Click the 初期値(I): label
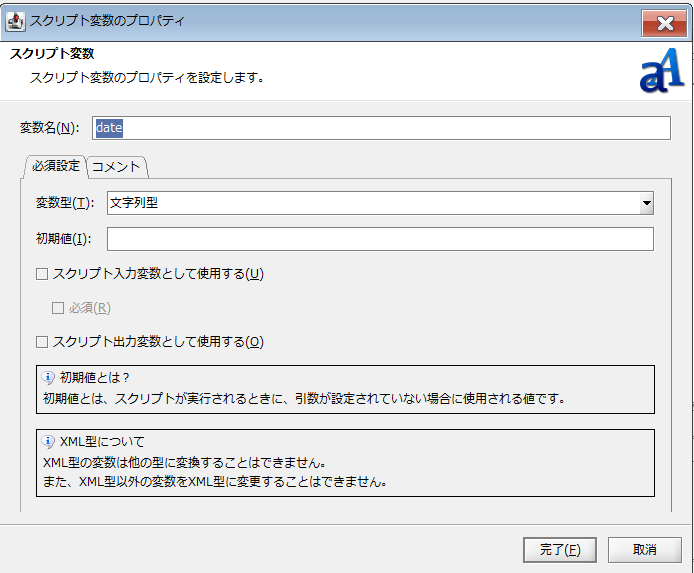This screenshot has width=694, height=573. pyautogui.click(x=64, y=239)
